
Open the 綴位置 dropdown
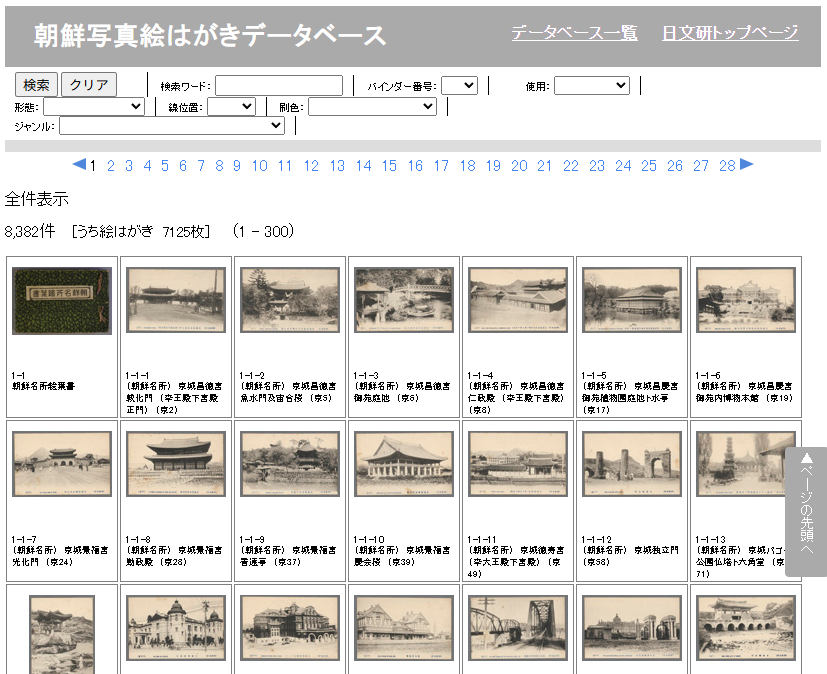point(230,106)
